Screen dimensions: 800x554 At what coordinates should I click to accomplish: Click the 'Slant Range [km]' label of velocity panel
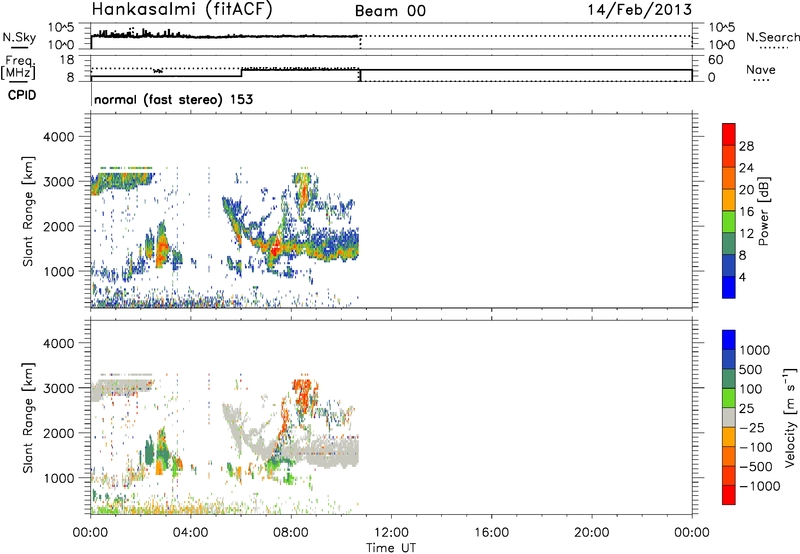click(x=28, y=417)
